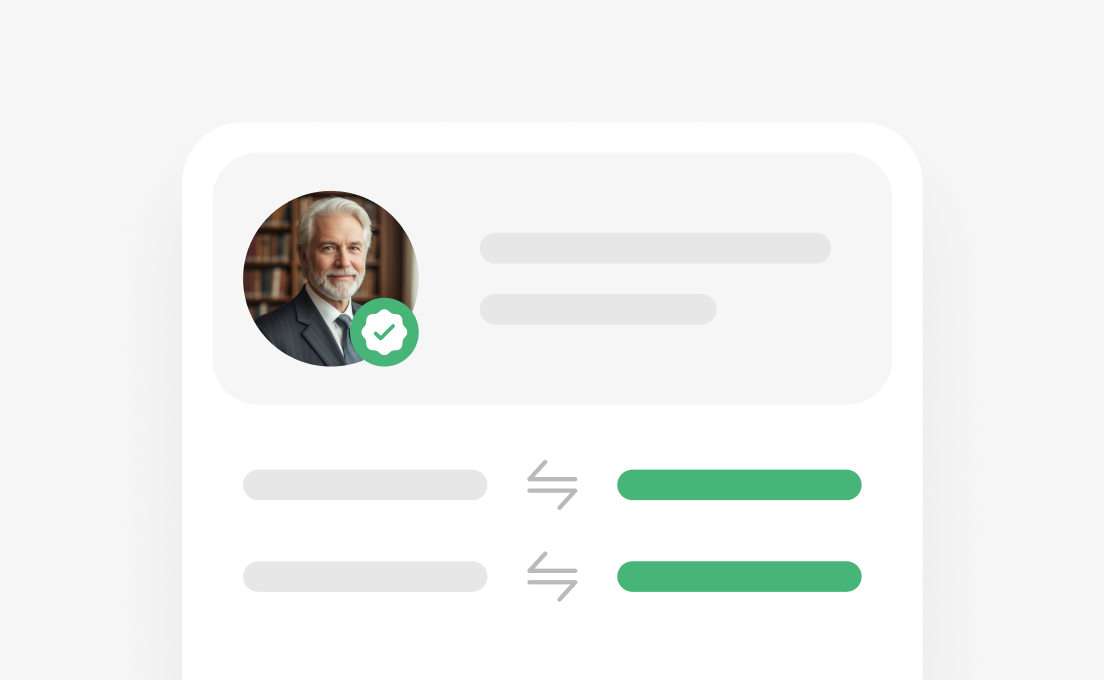1104x680 pixels.
Task: Click the long name placeholder beside avatar
Action: (x=656, y=248)
